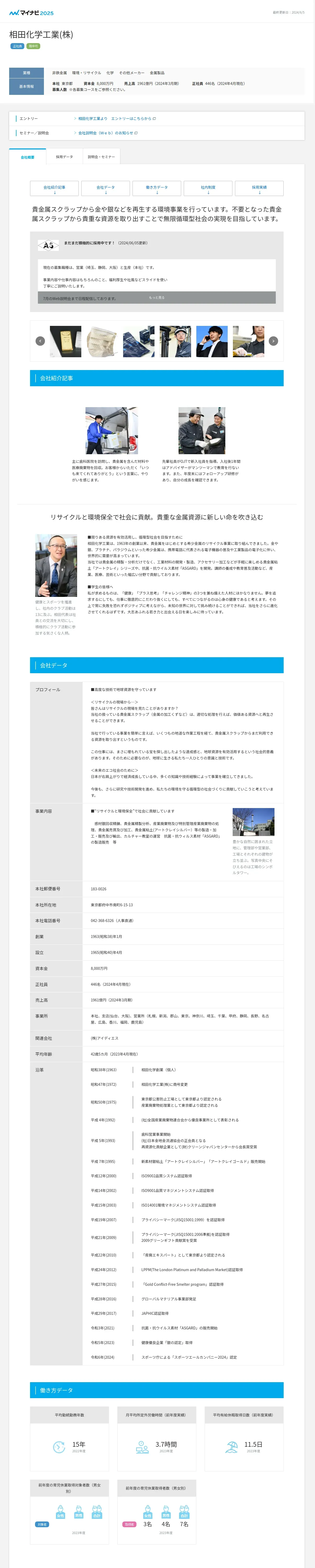Open the 会社説明会(Web)のお知らせ link
Viewport: 315px width, 1568px height.
(x=105, y=133)
